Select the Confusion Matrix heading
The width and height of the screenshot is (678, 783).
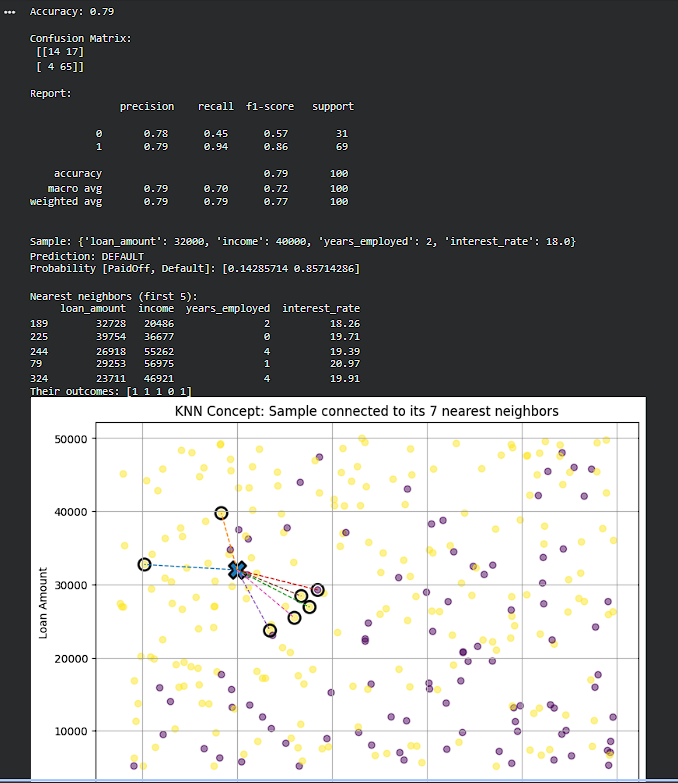pos(80,38)
